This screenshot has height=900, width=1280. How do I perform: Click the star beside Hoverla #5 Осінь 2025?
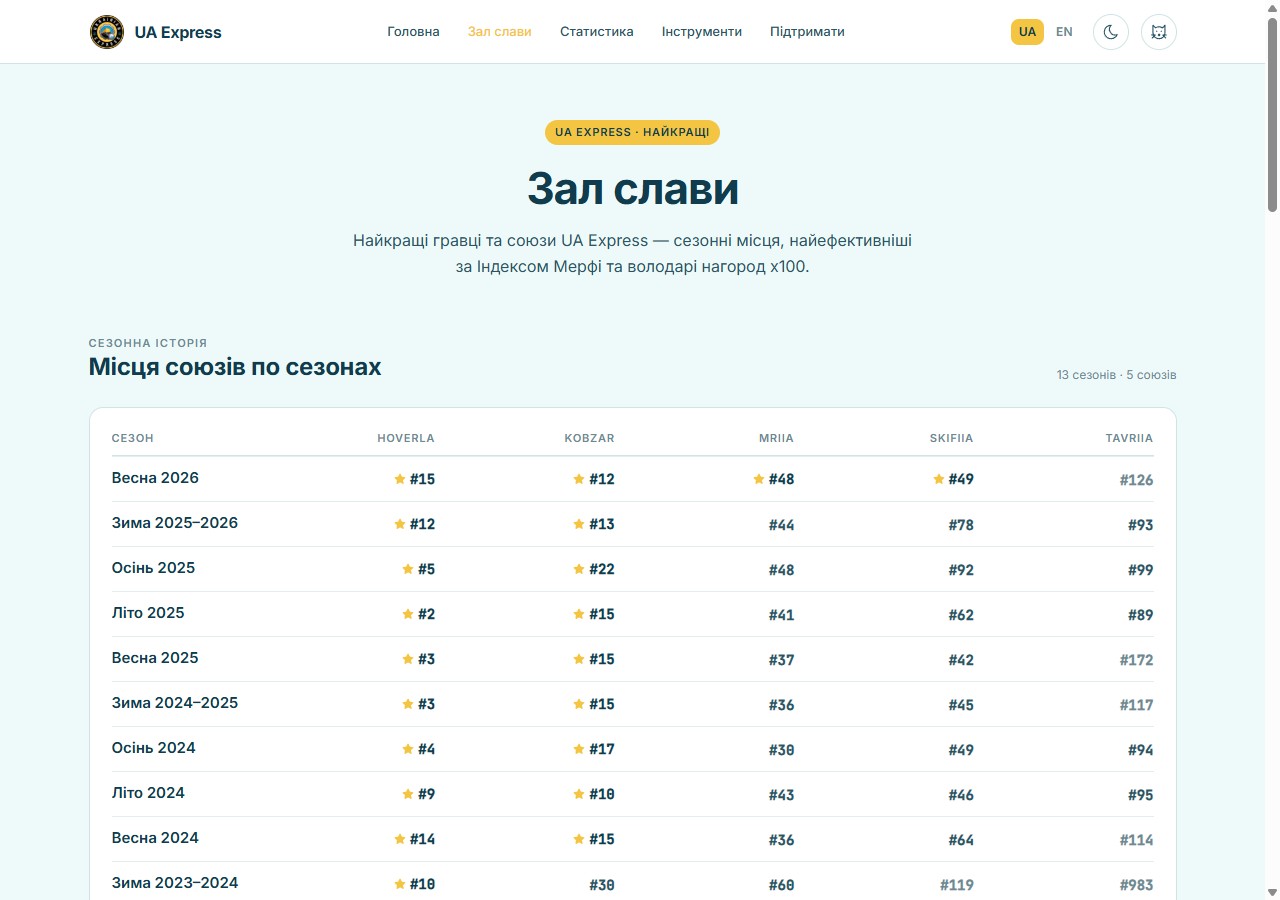pos(408,569)
